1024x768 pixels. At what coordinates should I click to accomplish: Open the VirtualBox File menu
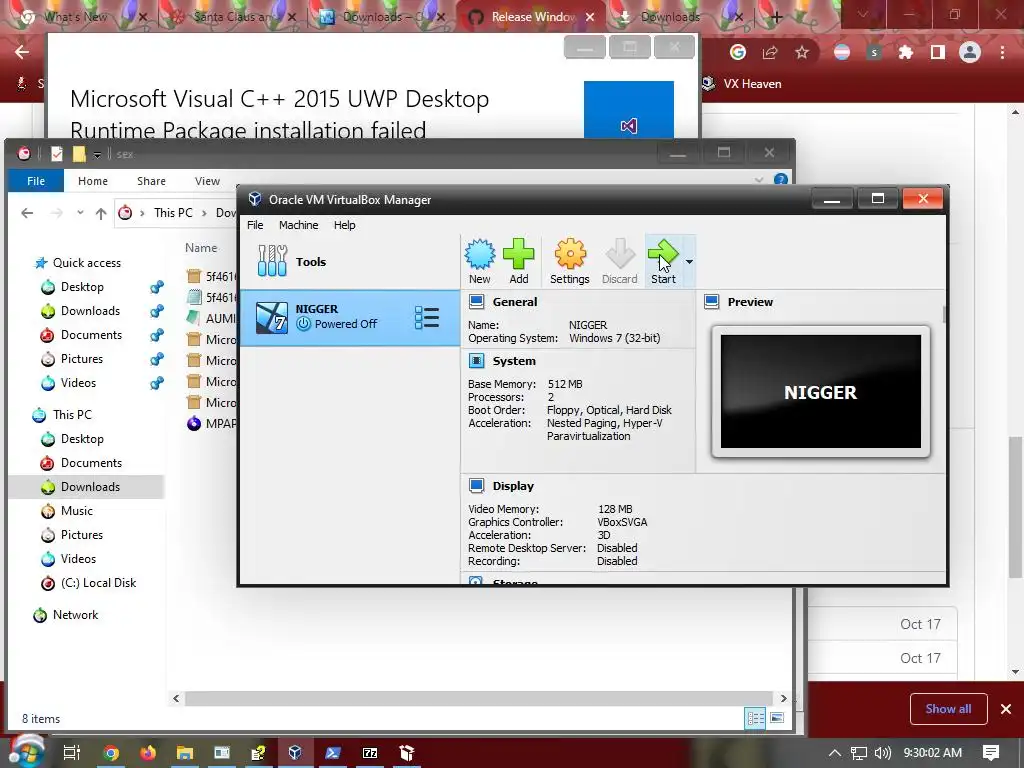pyautogui.click(x=255, y=225)
